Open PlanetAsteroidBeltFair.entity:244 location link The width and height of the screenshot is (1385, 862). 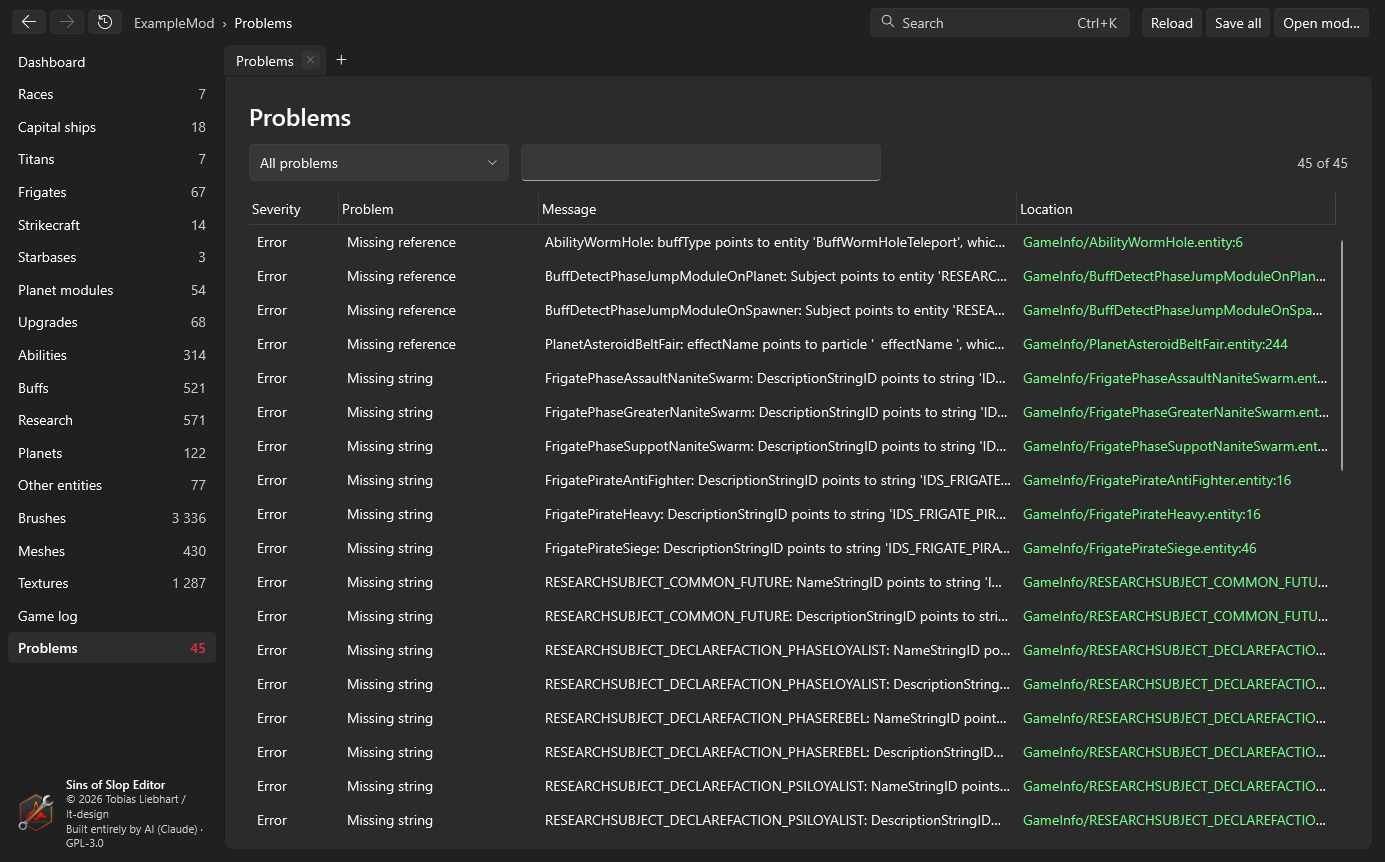pyautogui.click(x=1155, y=344)
